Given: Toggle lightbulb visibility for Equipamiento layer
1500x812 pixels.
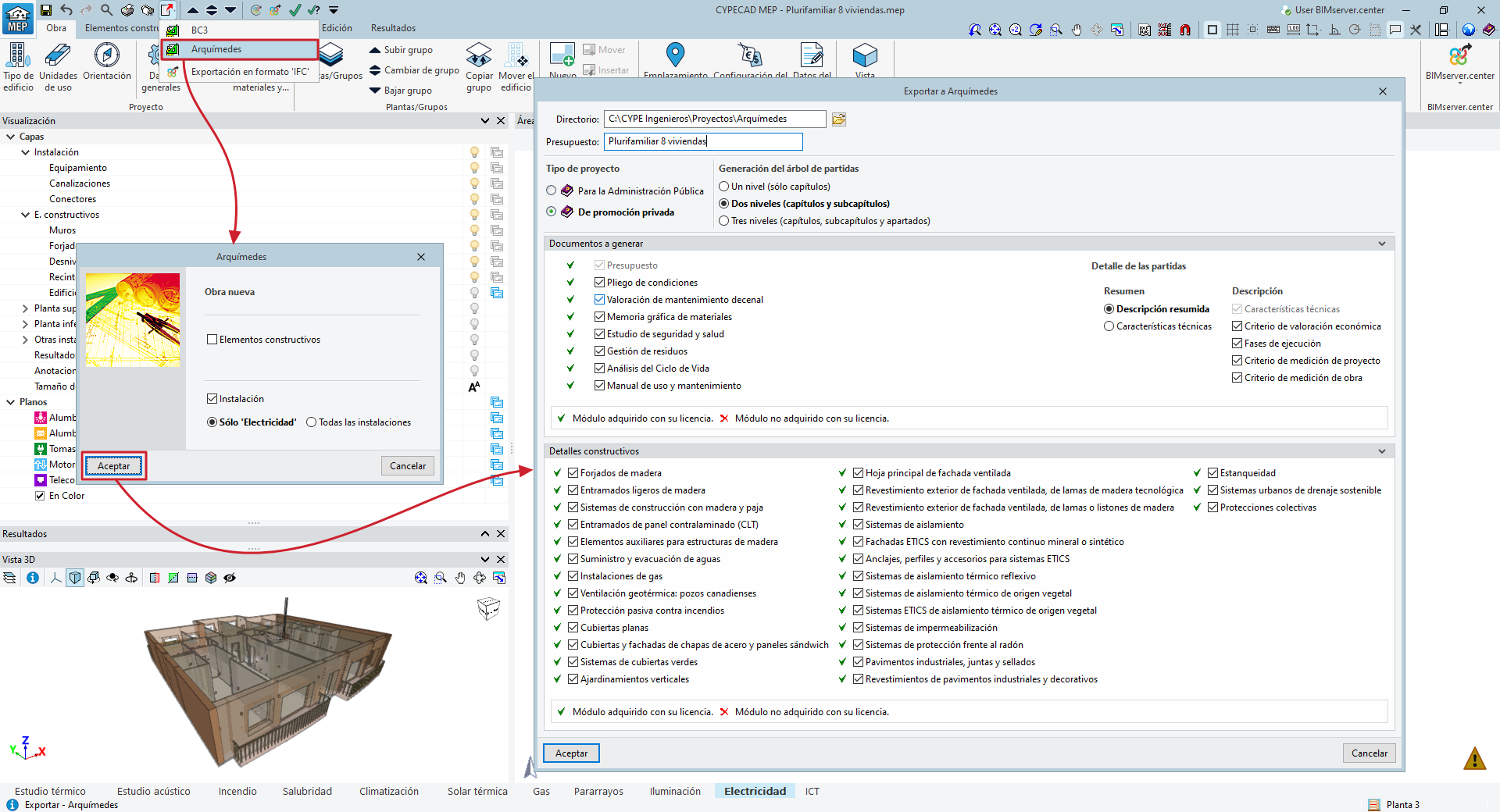Looking at the screenshot, I should (x=474, y=168).
